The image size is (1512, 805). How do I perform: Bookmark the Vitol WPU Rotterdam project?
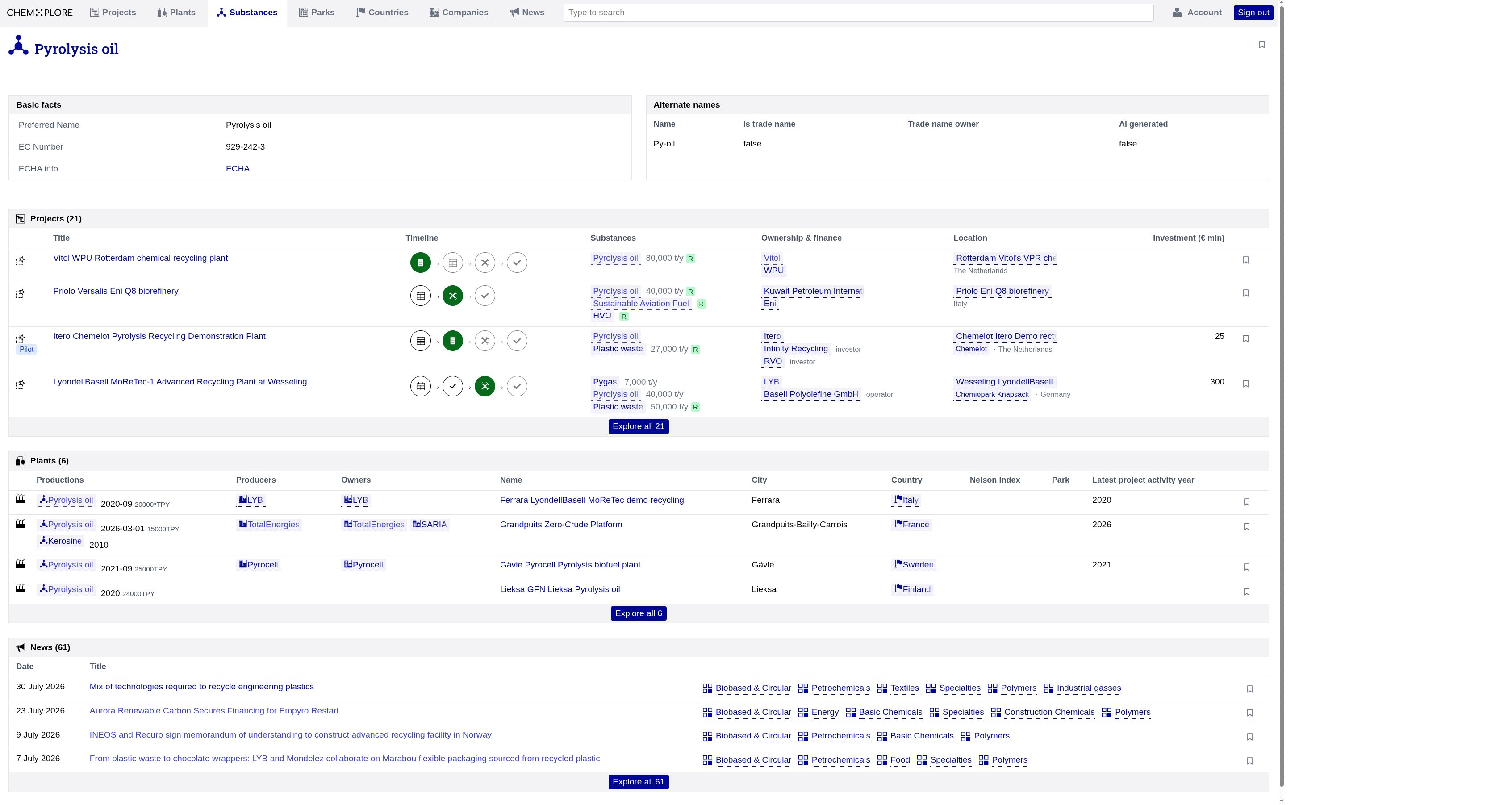click(1245, 260)
